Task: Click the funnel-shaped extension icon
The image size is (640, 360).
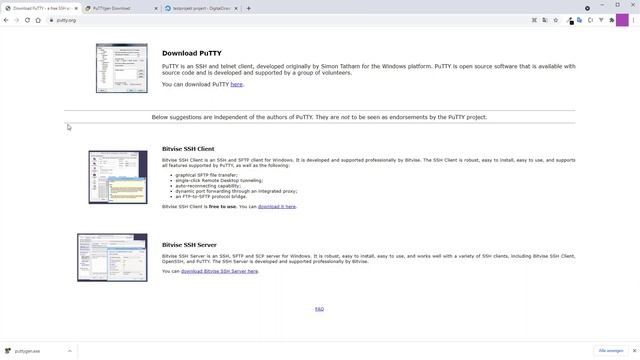Action: [601, 20]
